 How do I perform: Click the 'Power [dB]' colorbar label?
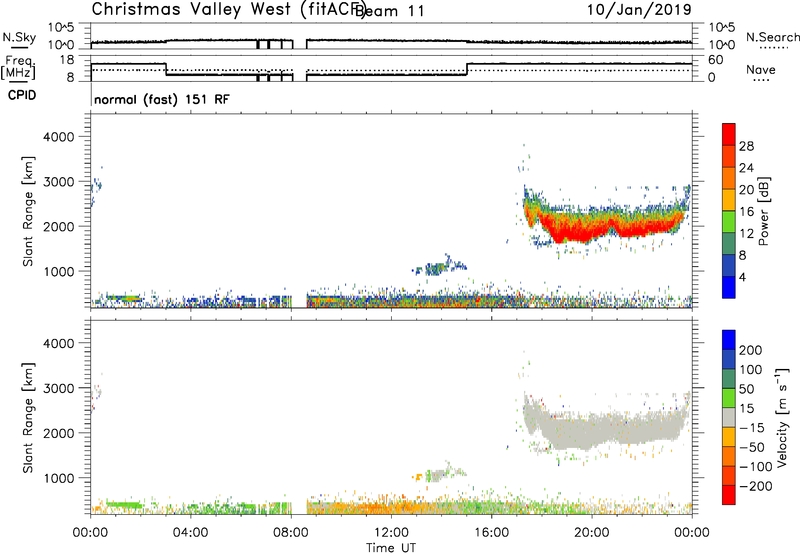pyautogui.click(x=764, y=211)
